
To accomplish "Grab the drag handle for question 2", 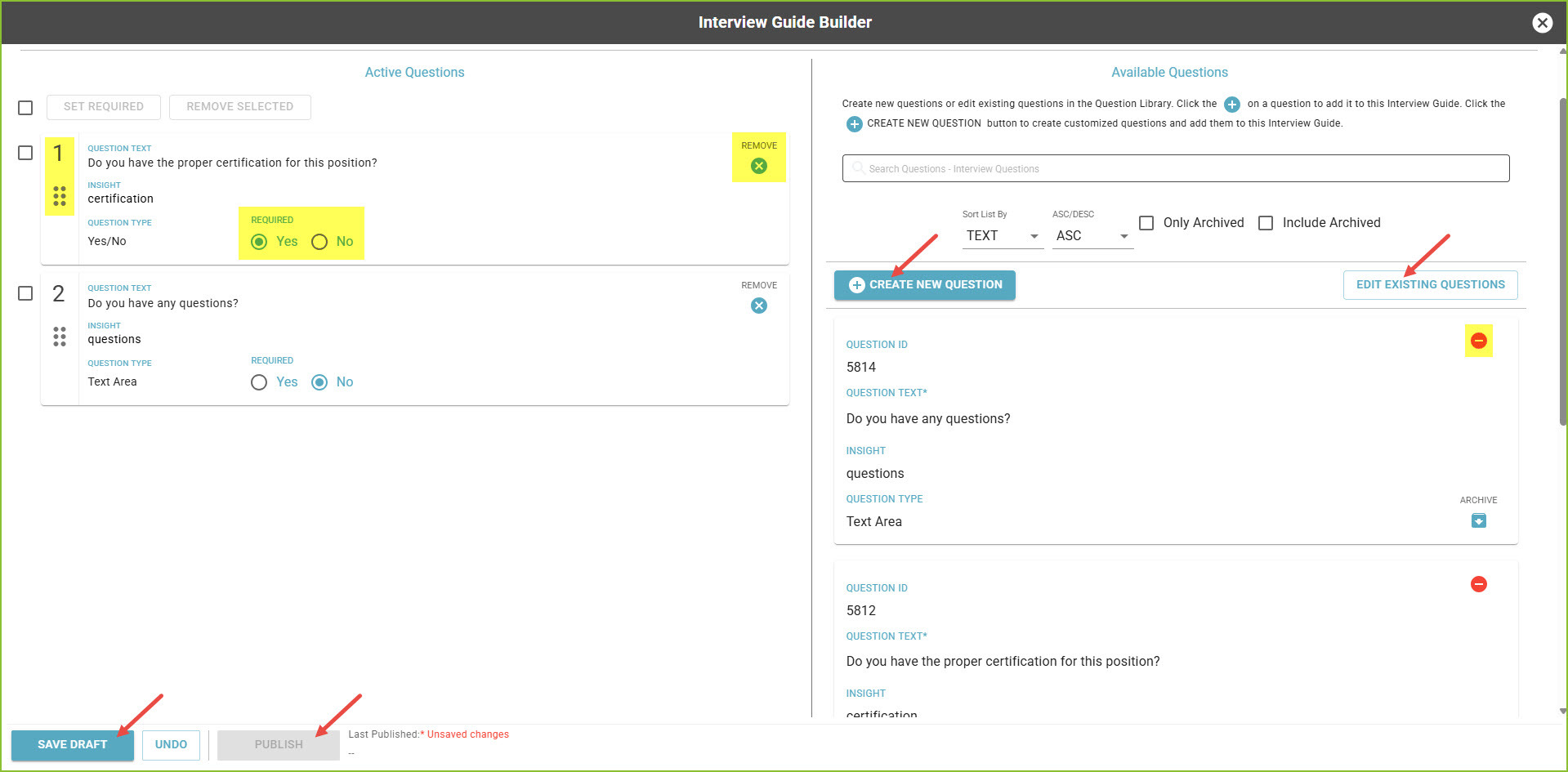I will pyautogui.click(x=60, y=337).
